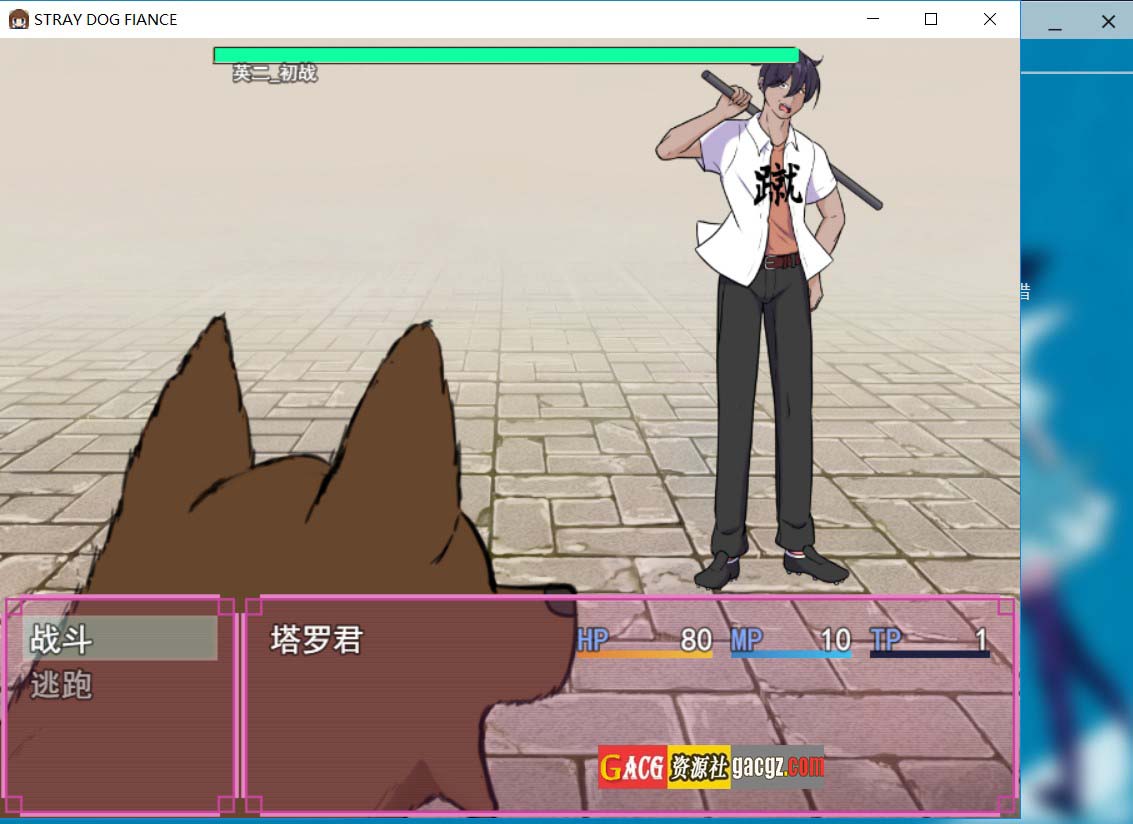
Task: Target the enemy holding the bat
Action: point(769,320)
